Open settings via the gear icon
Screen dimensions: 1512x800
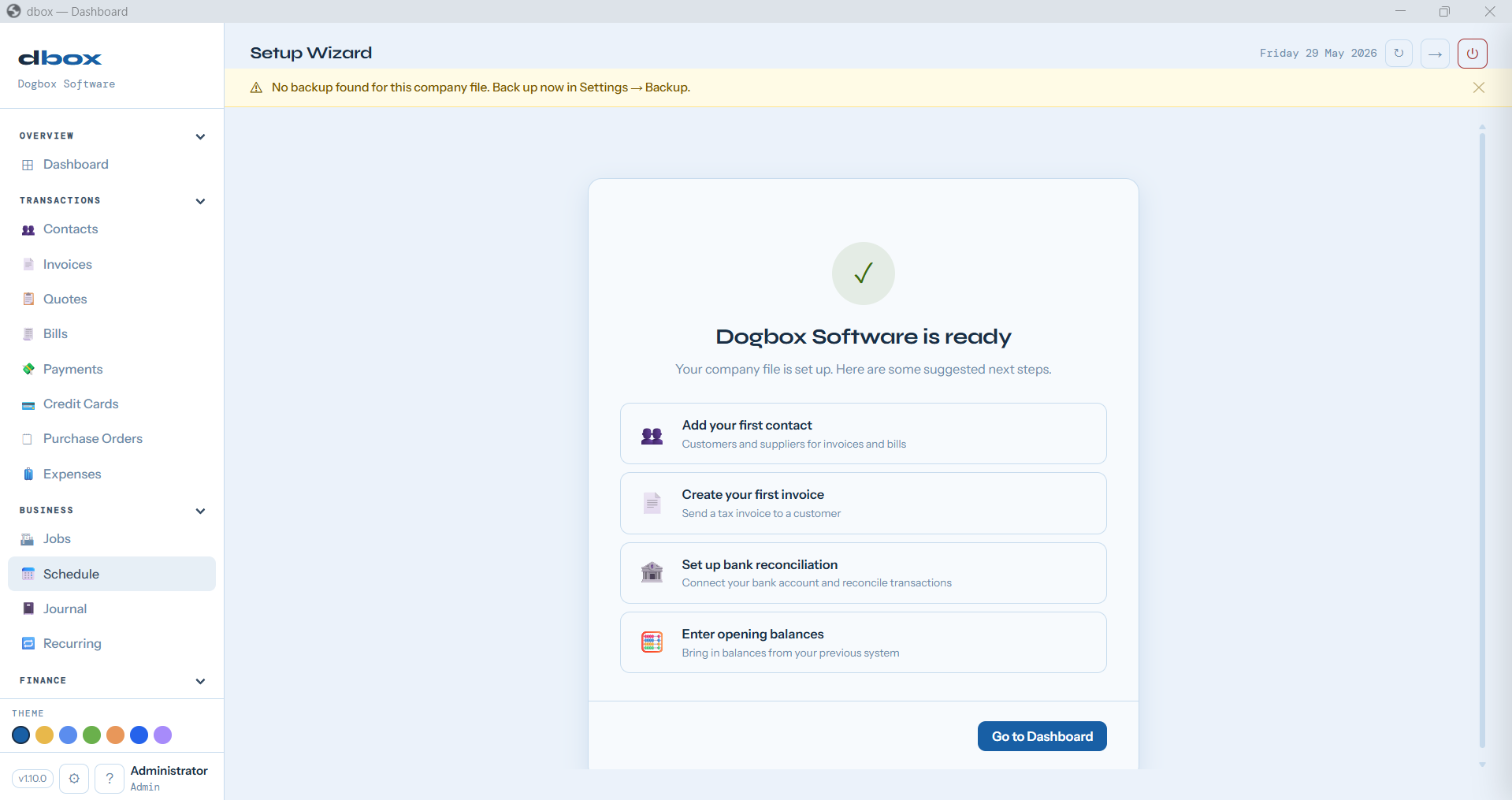pyautogui.click(x=74, y=779)
